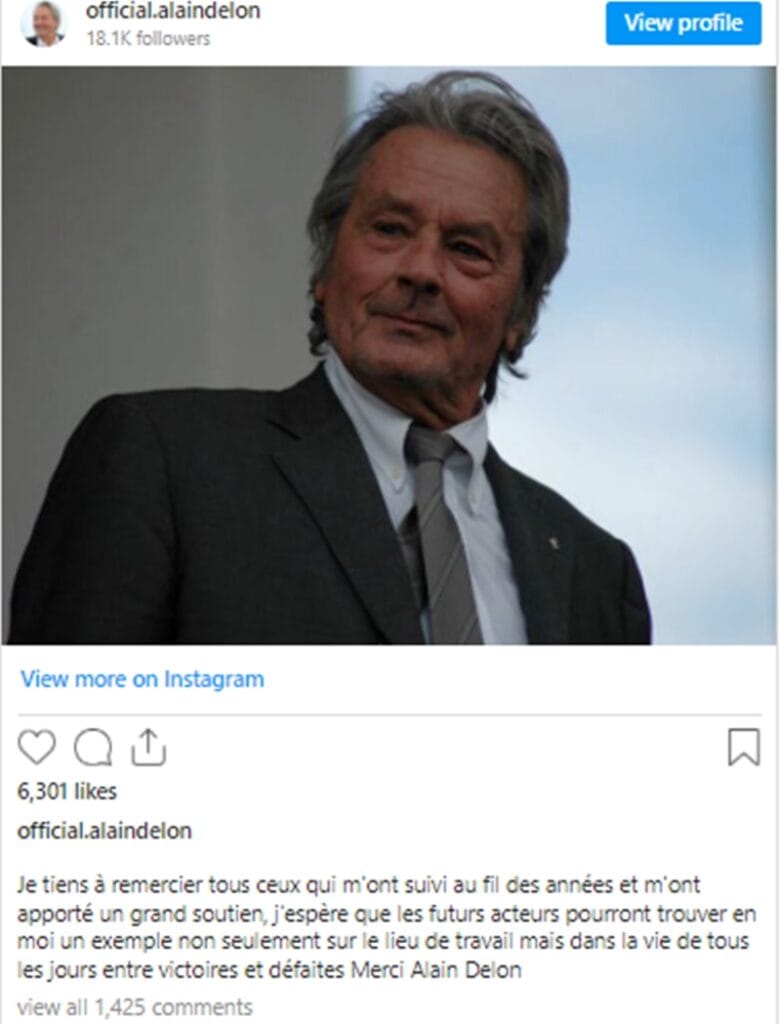Open comments via speech bubble icon

pyautogui.click(x=93, y=747)
